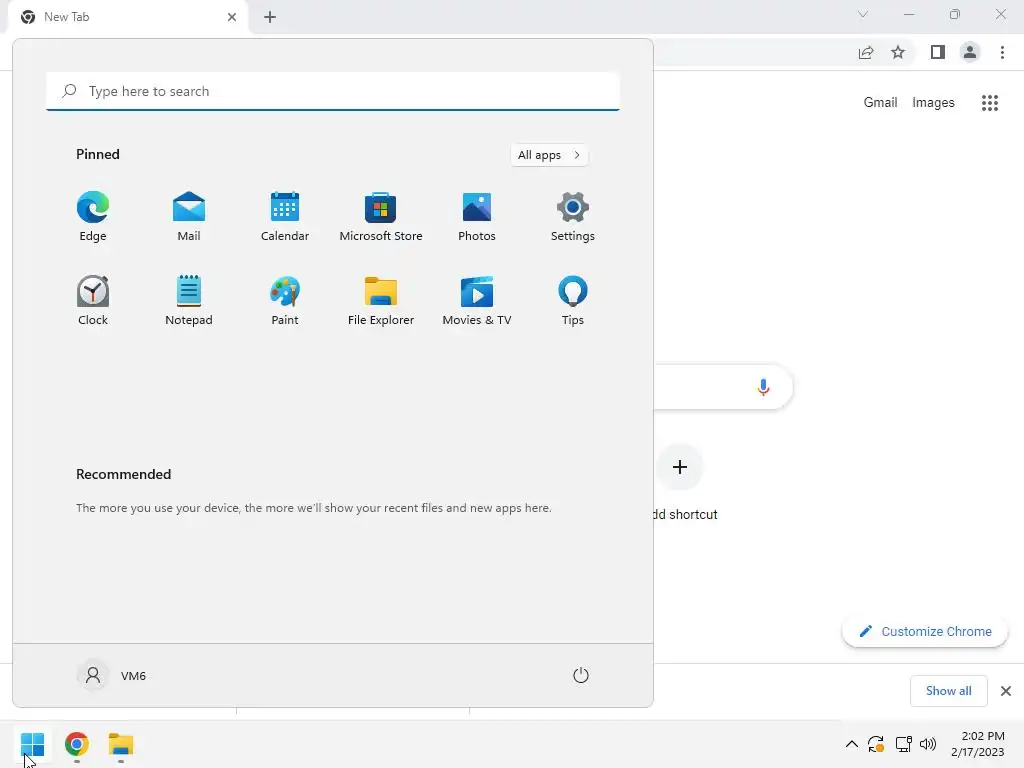Add a shortcut with the plus button
Image resolution: width=1024 pixels, height=768 pixels.
(680, 467)
